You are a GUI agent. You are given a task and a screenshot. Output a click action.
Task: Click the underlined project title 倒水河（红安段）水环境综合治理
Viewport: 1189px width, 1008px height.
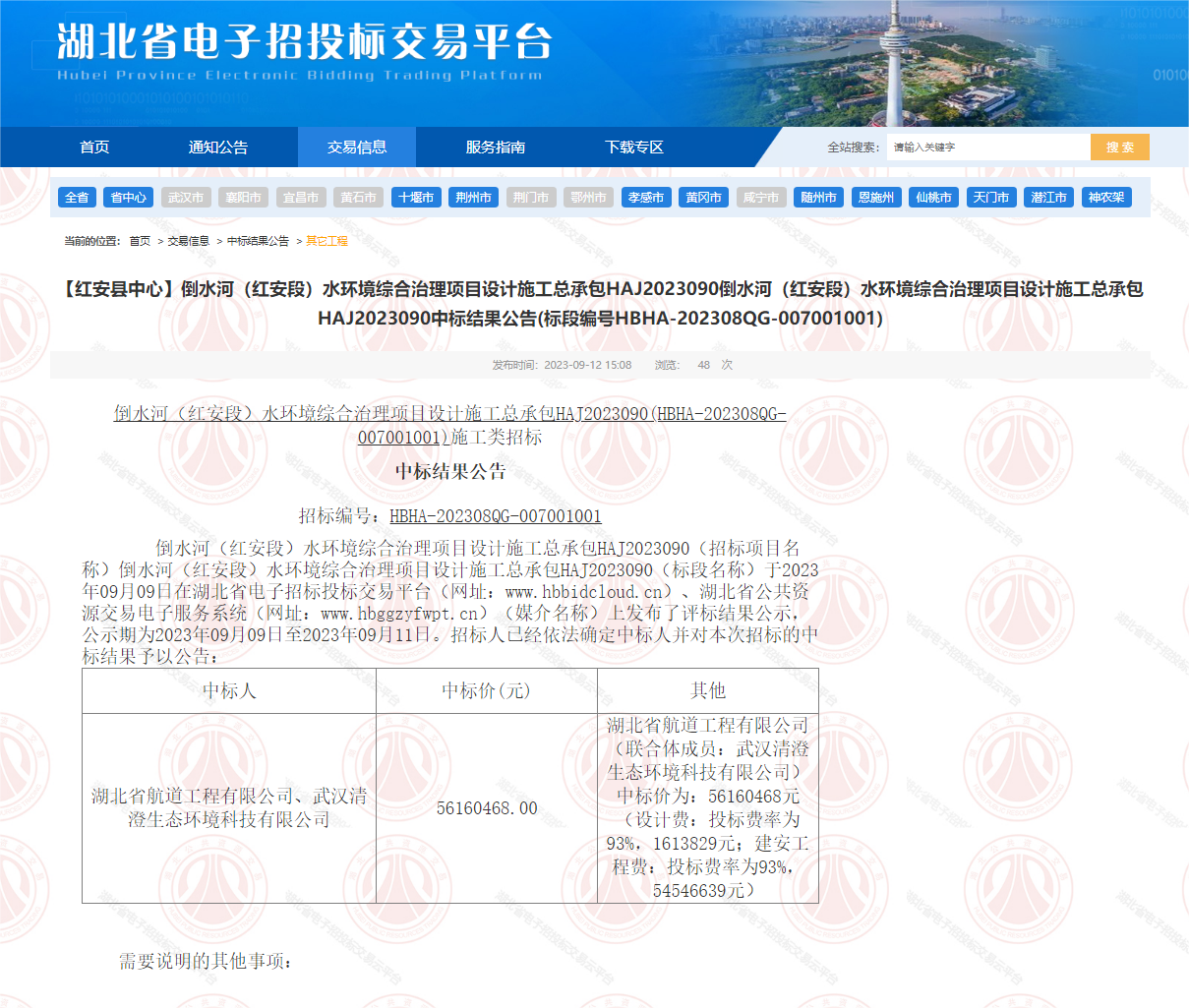click(x=449, y=425)
